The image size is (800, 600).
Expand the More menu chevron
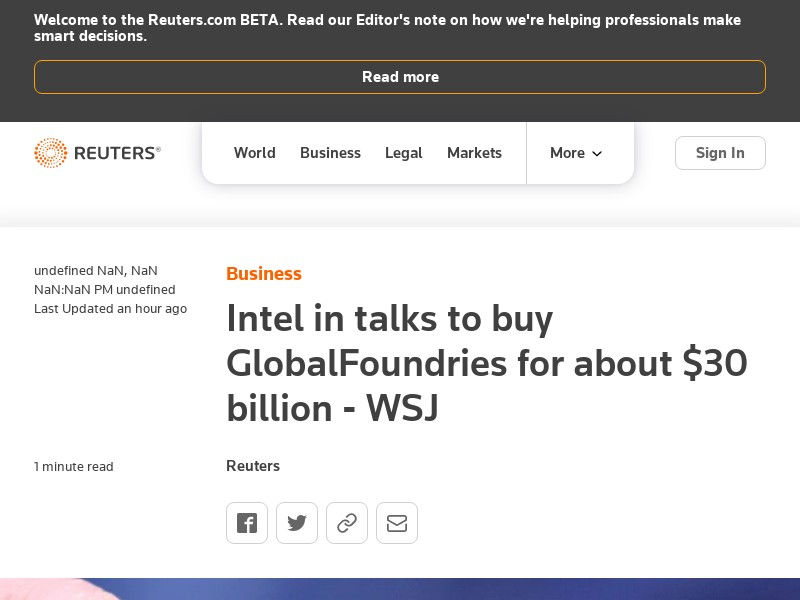point(597,153)
